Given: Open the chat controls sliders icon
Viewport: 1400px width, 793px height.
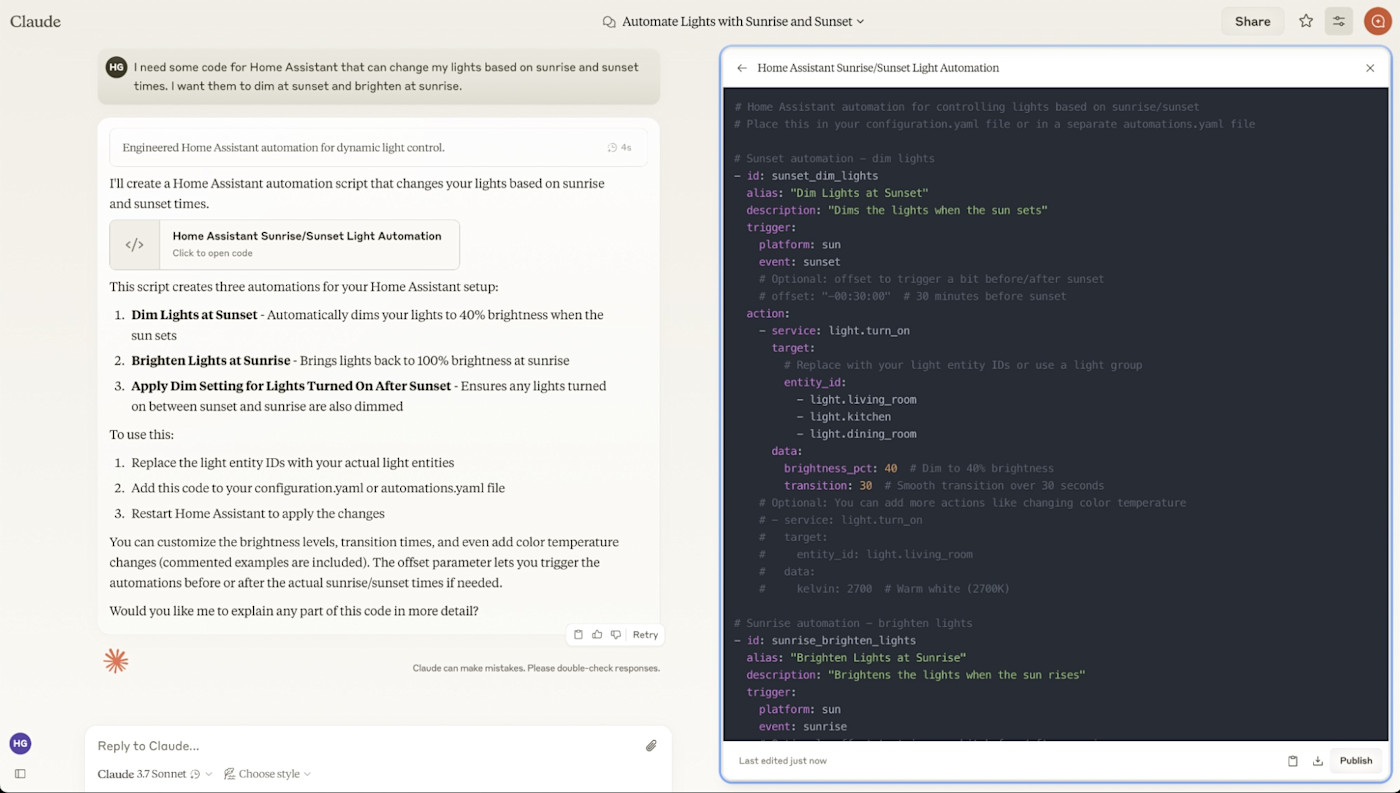Looking at the screenshot, I should point(1338,21).
